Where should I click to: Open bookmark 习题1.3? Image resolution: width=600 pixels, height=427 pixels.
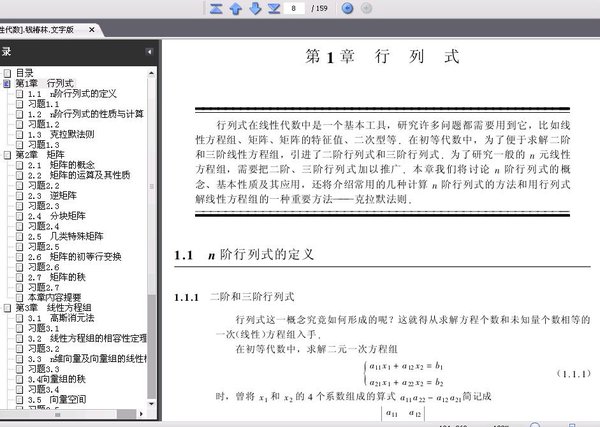(x=43, y=145)
